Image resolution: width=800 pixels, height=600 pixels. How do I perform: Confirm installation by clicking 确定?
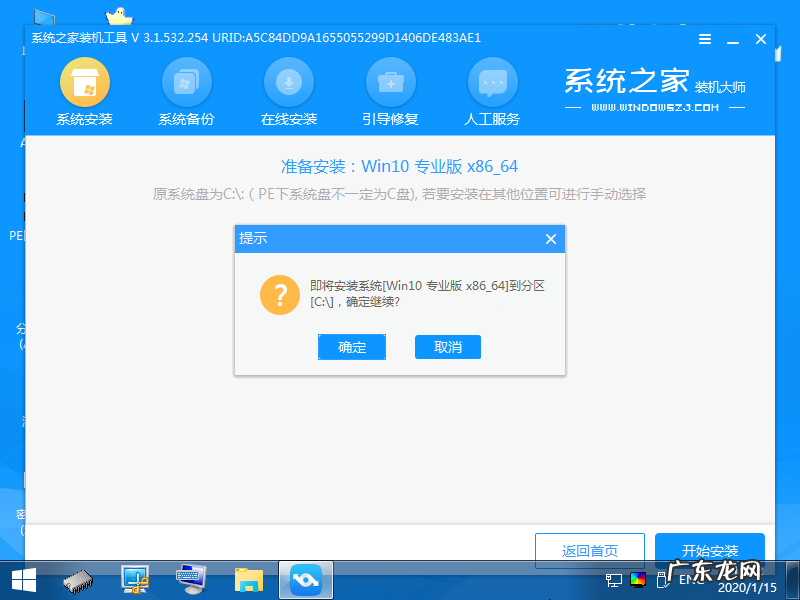tap(352, 347)
